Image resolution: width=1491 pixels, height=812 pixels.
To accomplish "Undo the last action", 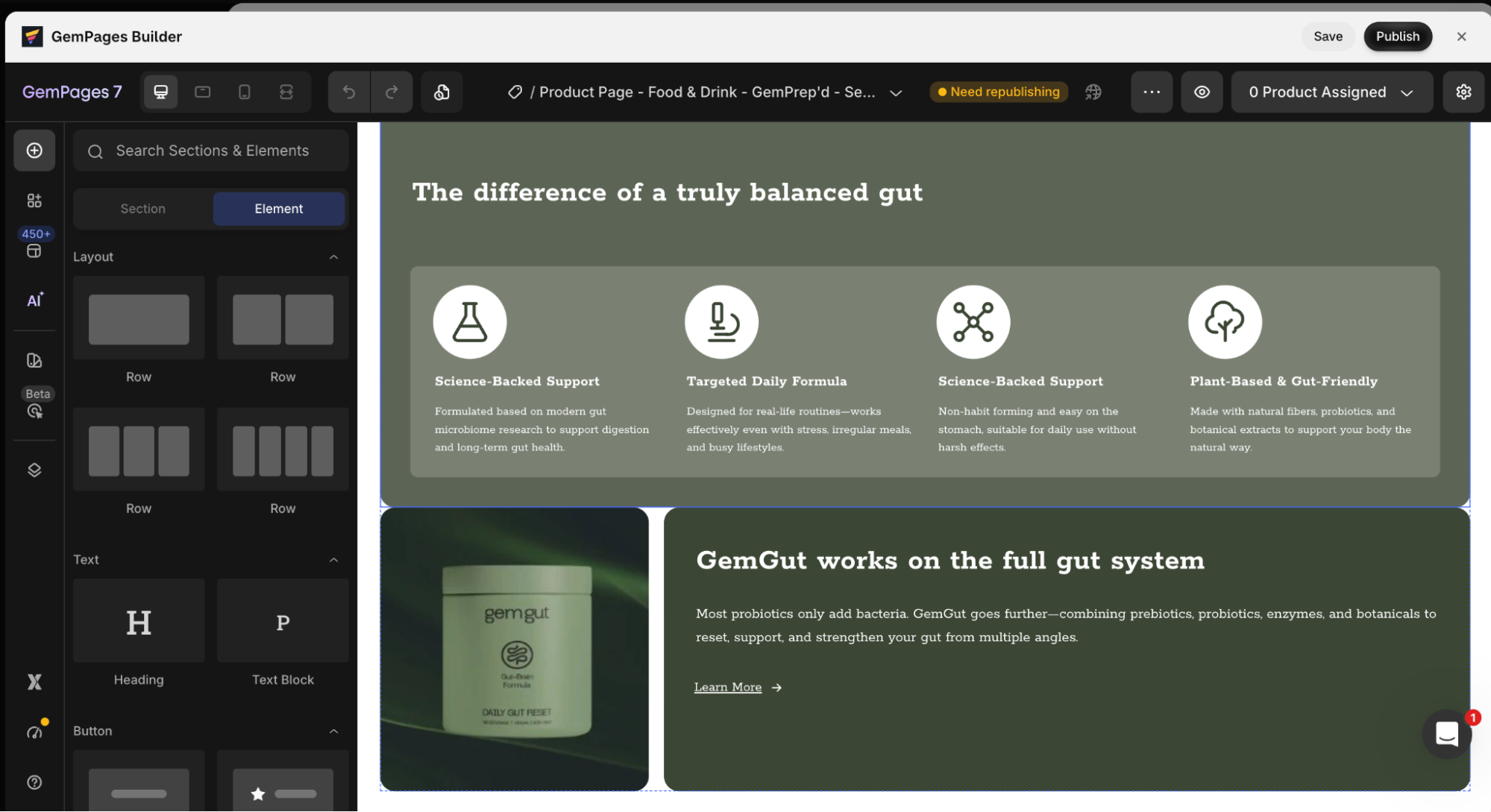I will tap(349, 92).
